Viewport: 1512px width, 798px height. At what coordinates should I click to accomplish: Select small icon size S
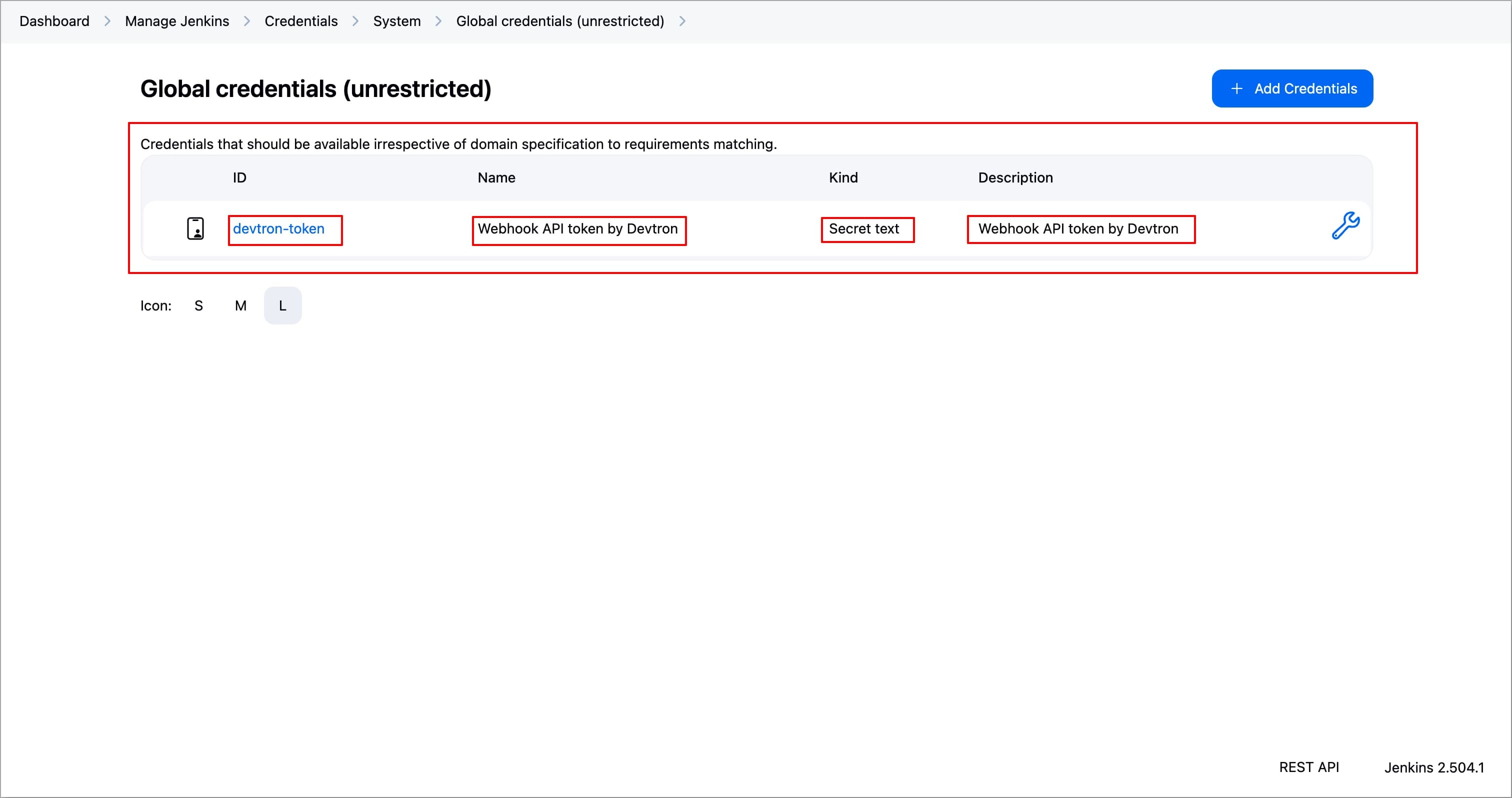[198, 305]
